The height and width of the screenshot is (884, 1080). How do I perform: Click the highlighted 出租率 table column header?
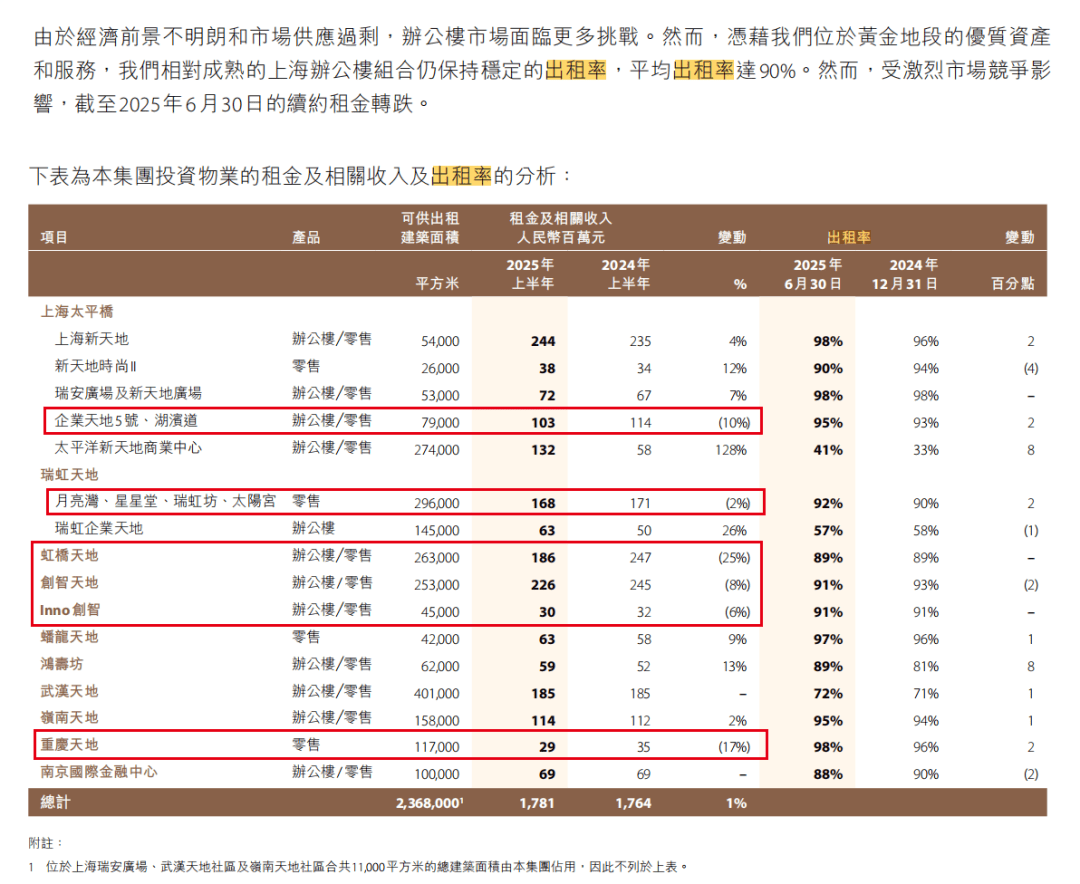click(x=848, y=238)
